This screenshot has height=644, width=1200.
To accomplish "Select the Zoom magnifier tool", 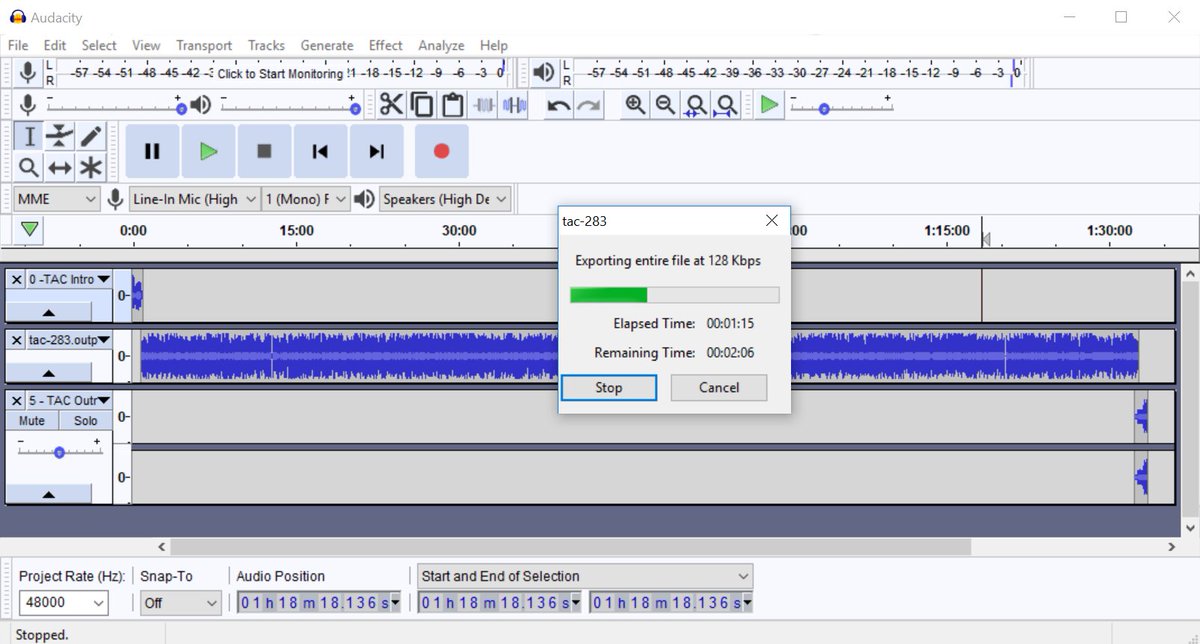I will [x=30, y=167].
